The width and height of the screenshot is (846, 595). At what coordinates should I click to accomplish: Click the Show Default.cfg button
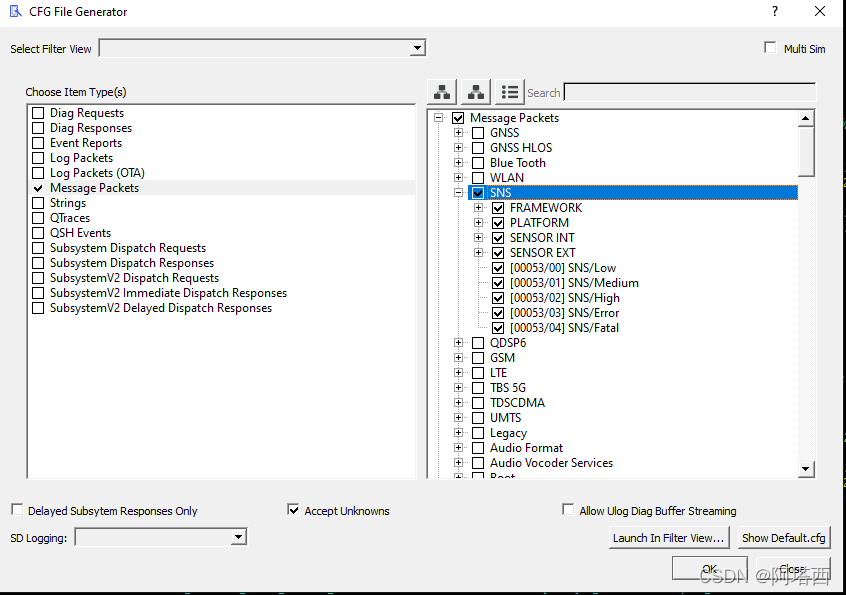pyautogui.click(x=783, y=538)
